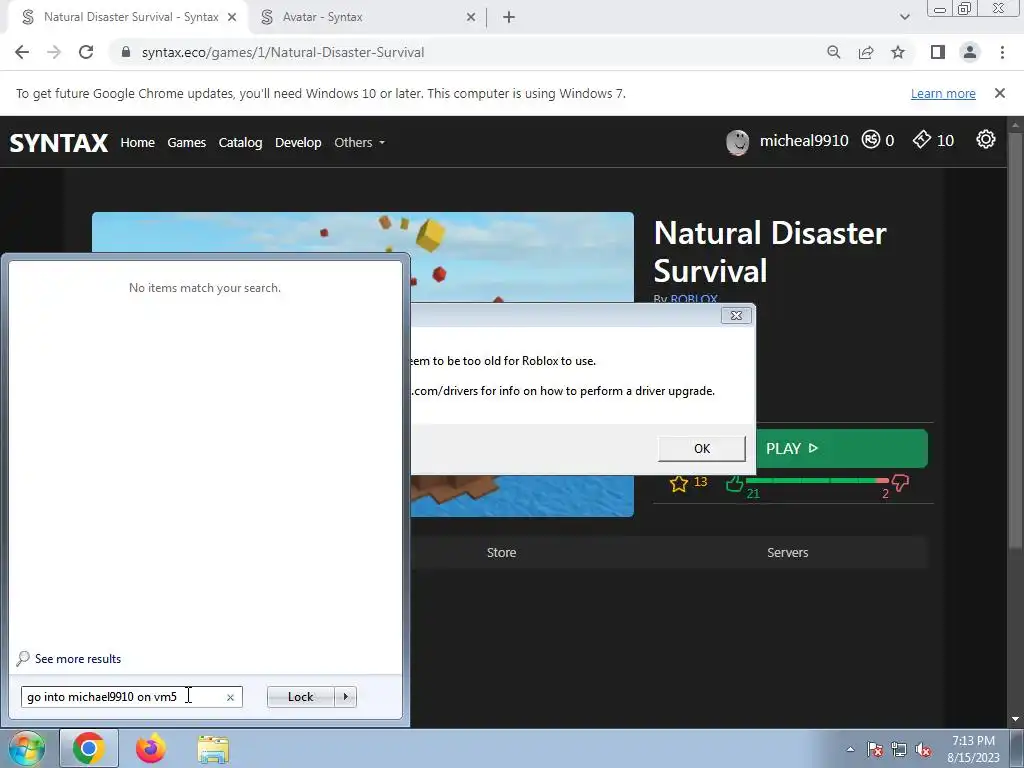
Task: Open the Learn more link
Action: point(943,93)
